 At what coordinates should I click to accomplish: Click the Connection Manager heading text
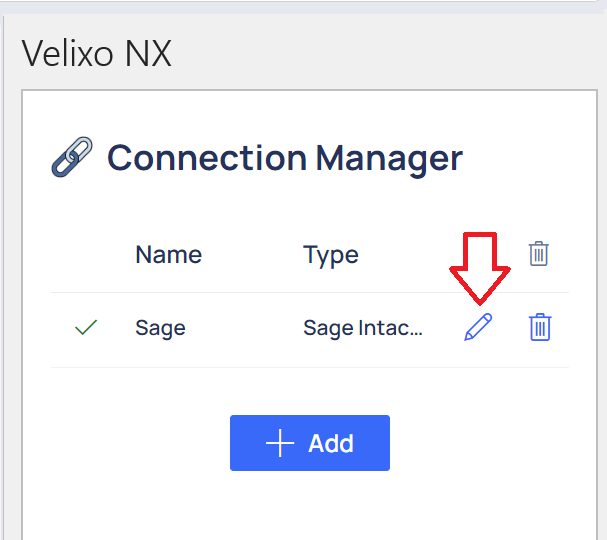285,159
